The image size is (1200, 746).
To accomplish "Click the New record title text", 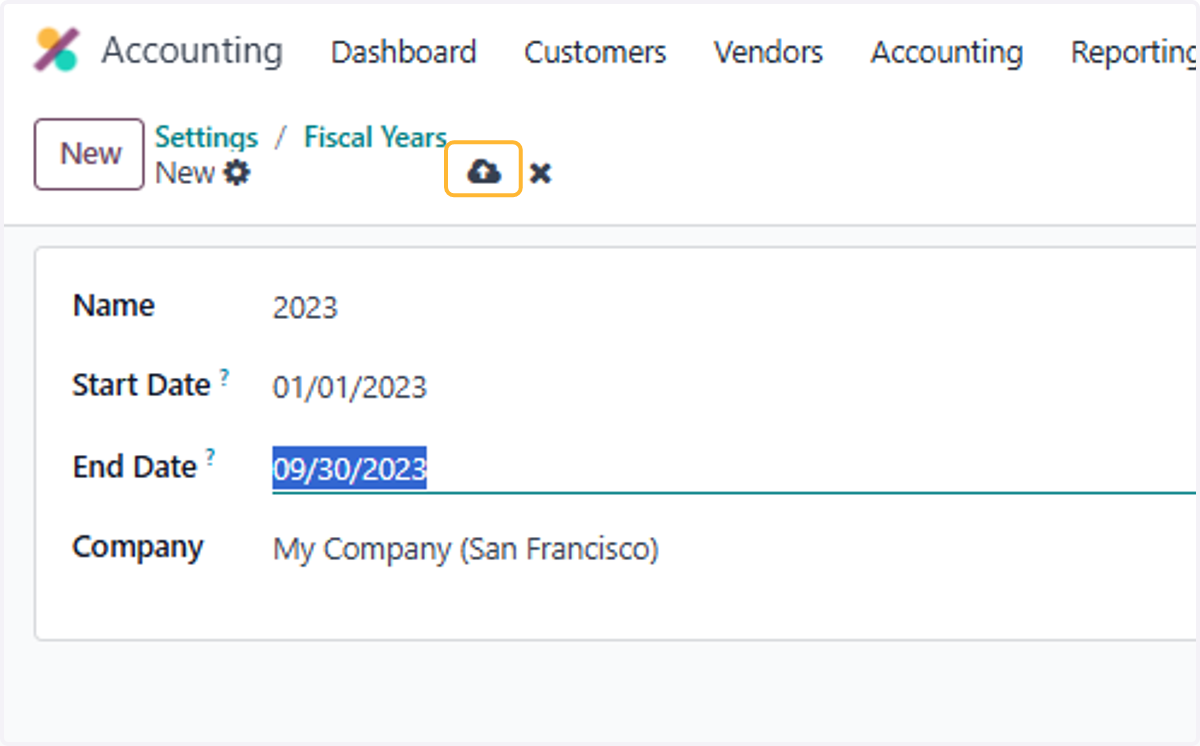I will pos(186,173).
